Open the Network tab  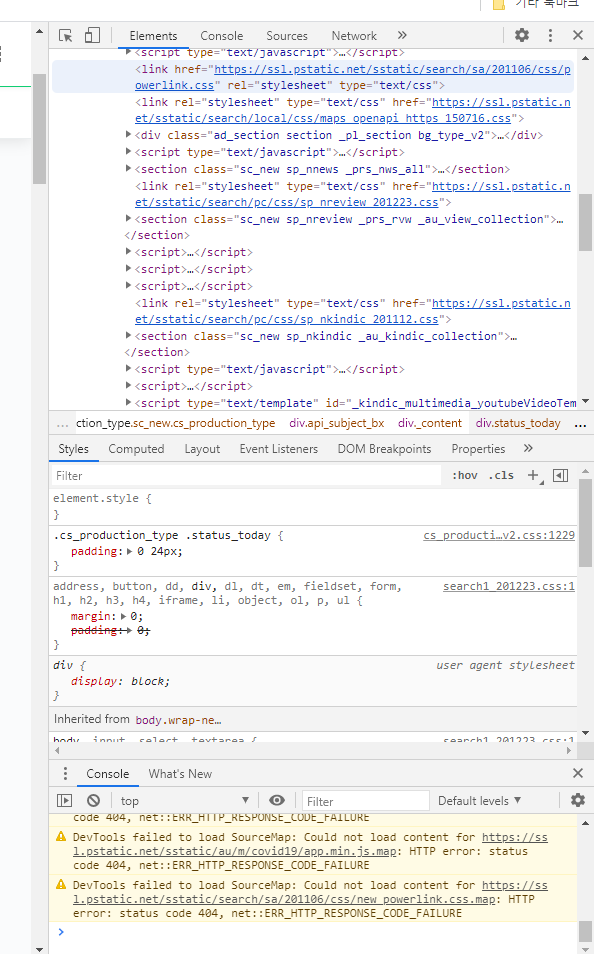pos(354,36)
